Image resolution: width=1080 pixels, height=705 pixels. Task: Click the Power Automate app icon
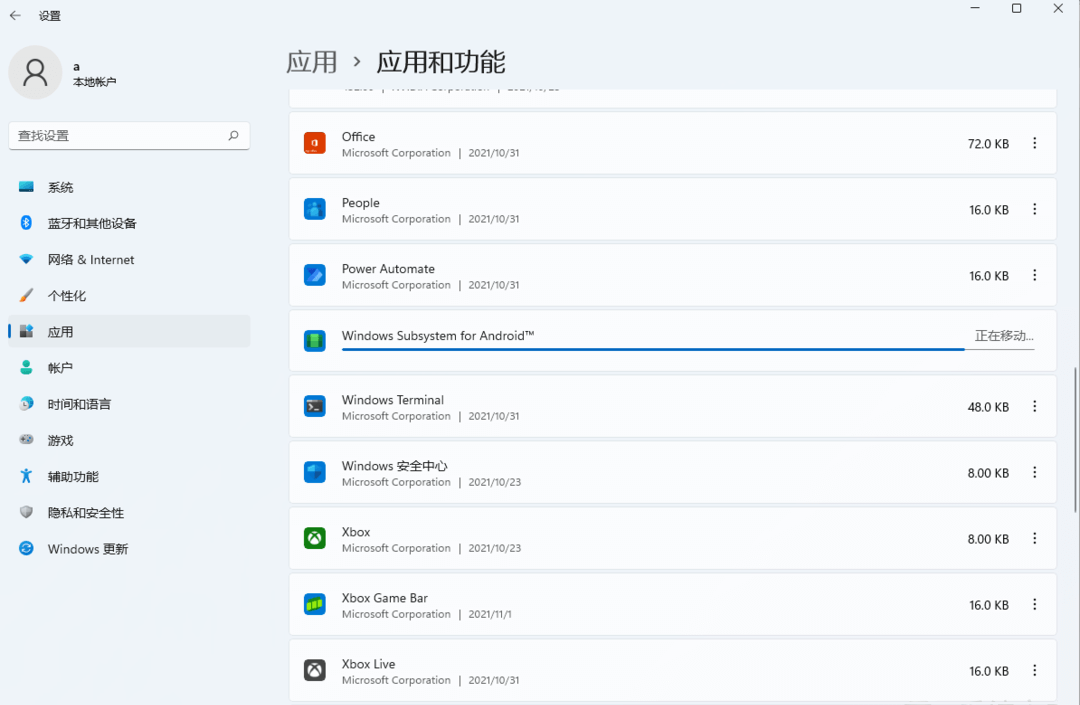pos(315,275)
